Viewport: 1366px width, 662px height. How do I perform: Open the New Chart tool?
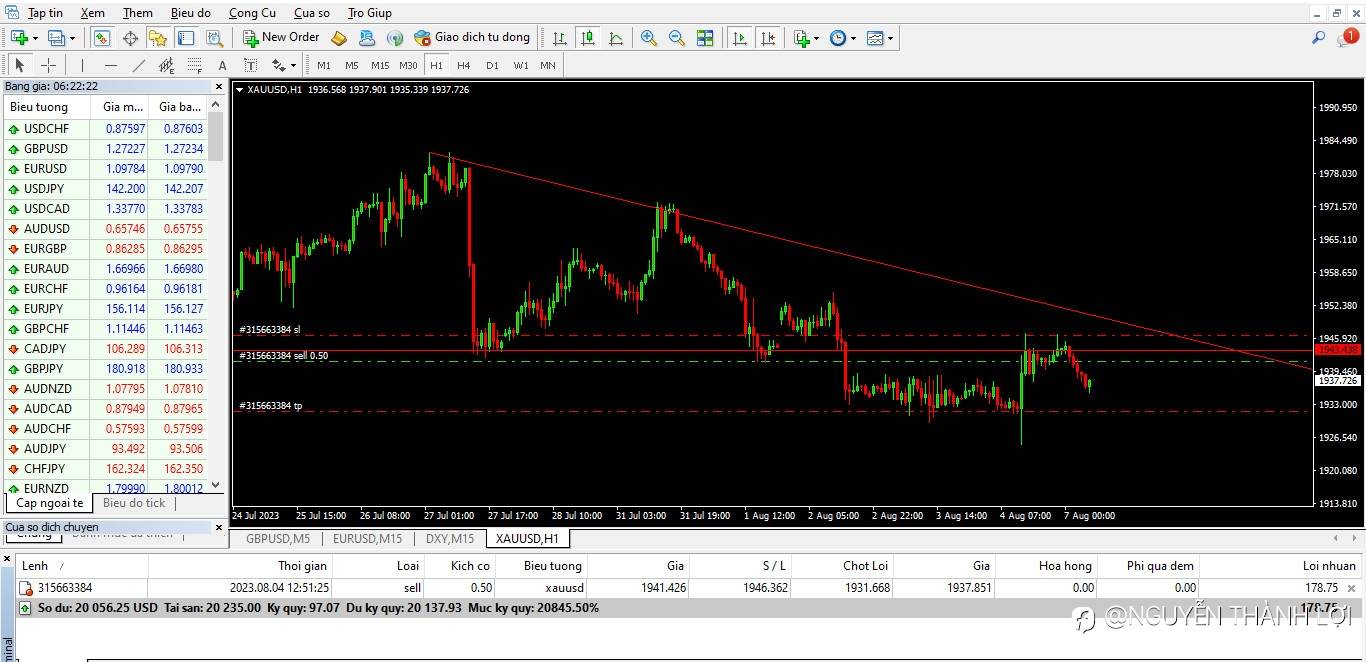click(x=18, y=38)
